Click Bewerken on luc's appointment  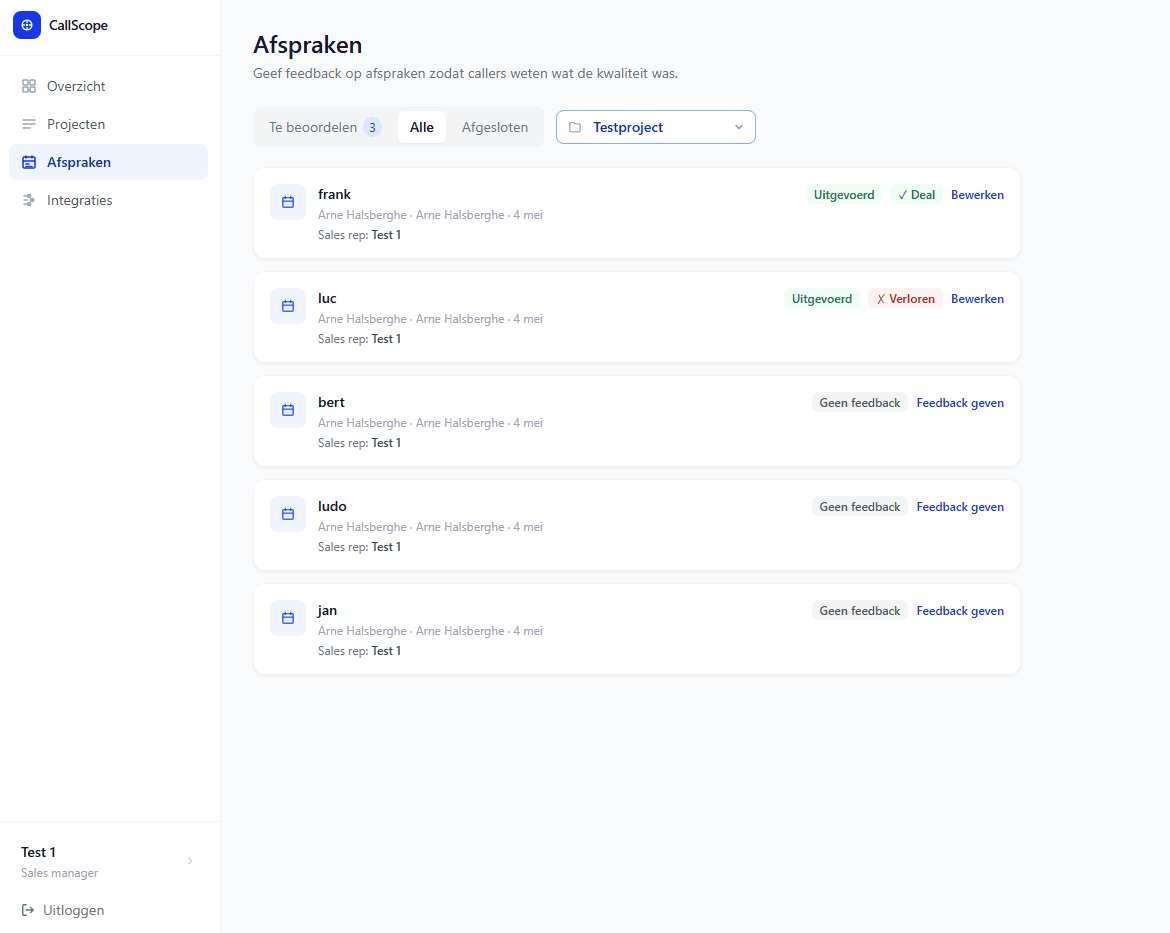coord(977,299)
